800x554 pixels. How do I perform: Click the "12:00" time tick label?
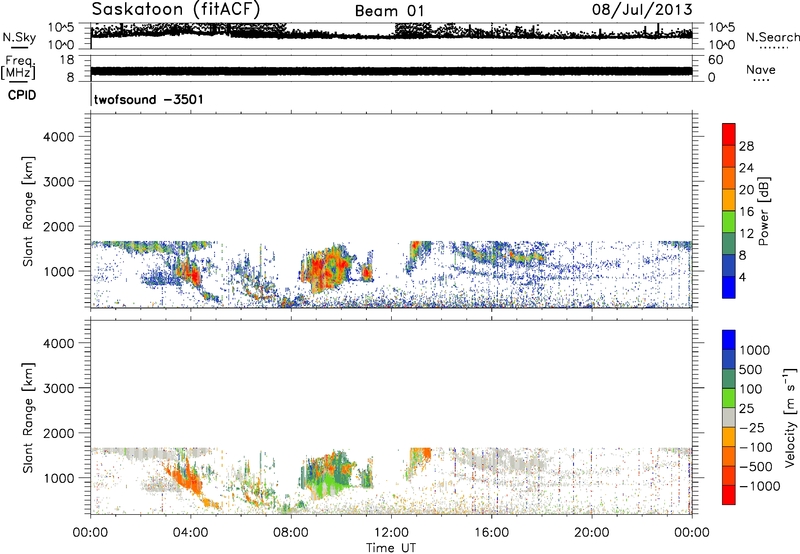(391, 533)
